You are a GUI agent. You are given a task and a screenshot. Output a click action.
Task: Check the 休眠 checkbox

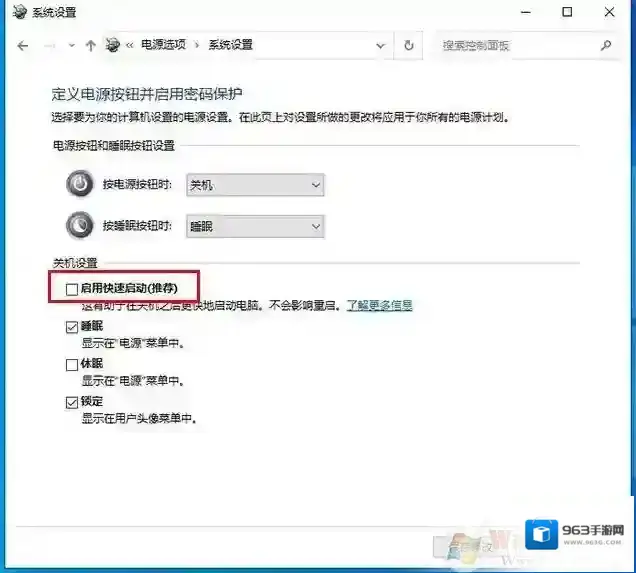72,365
